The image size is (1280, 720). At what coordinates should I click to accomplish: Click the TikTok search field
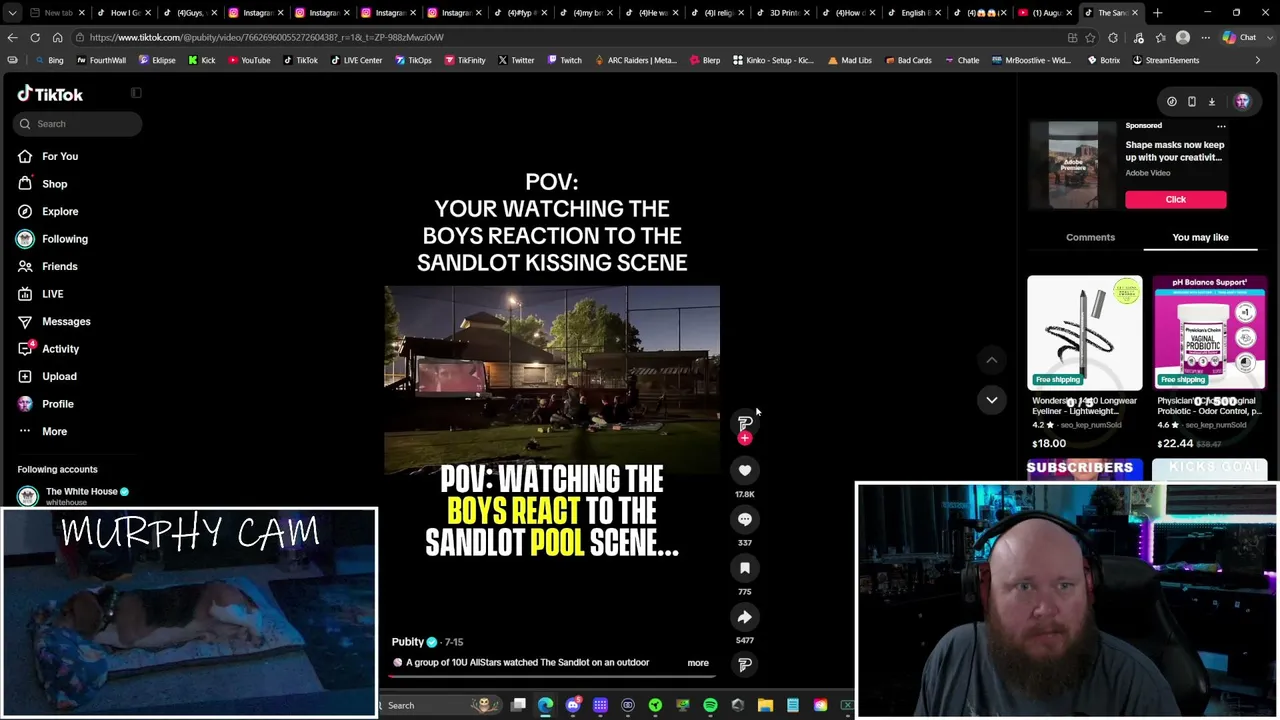(x=79, y=124)
